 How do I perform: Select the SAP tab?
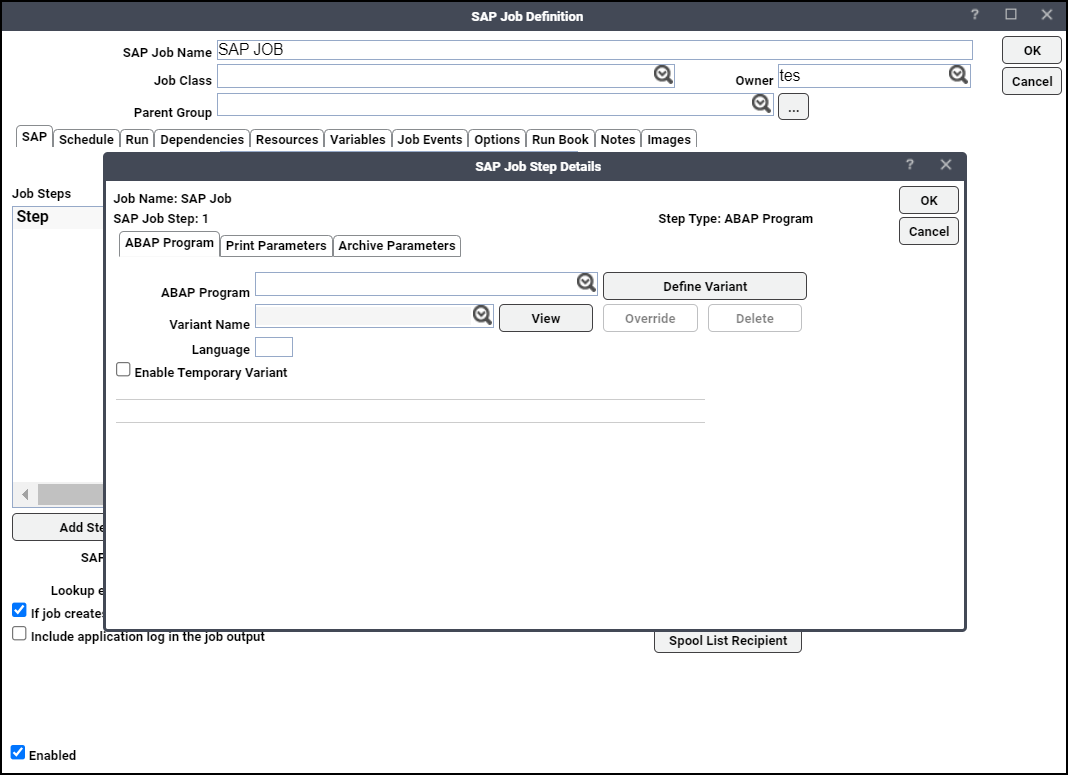pyautogui.click(x=34, y=136)
